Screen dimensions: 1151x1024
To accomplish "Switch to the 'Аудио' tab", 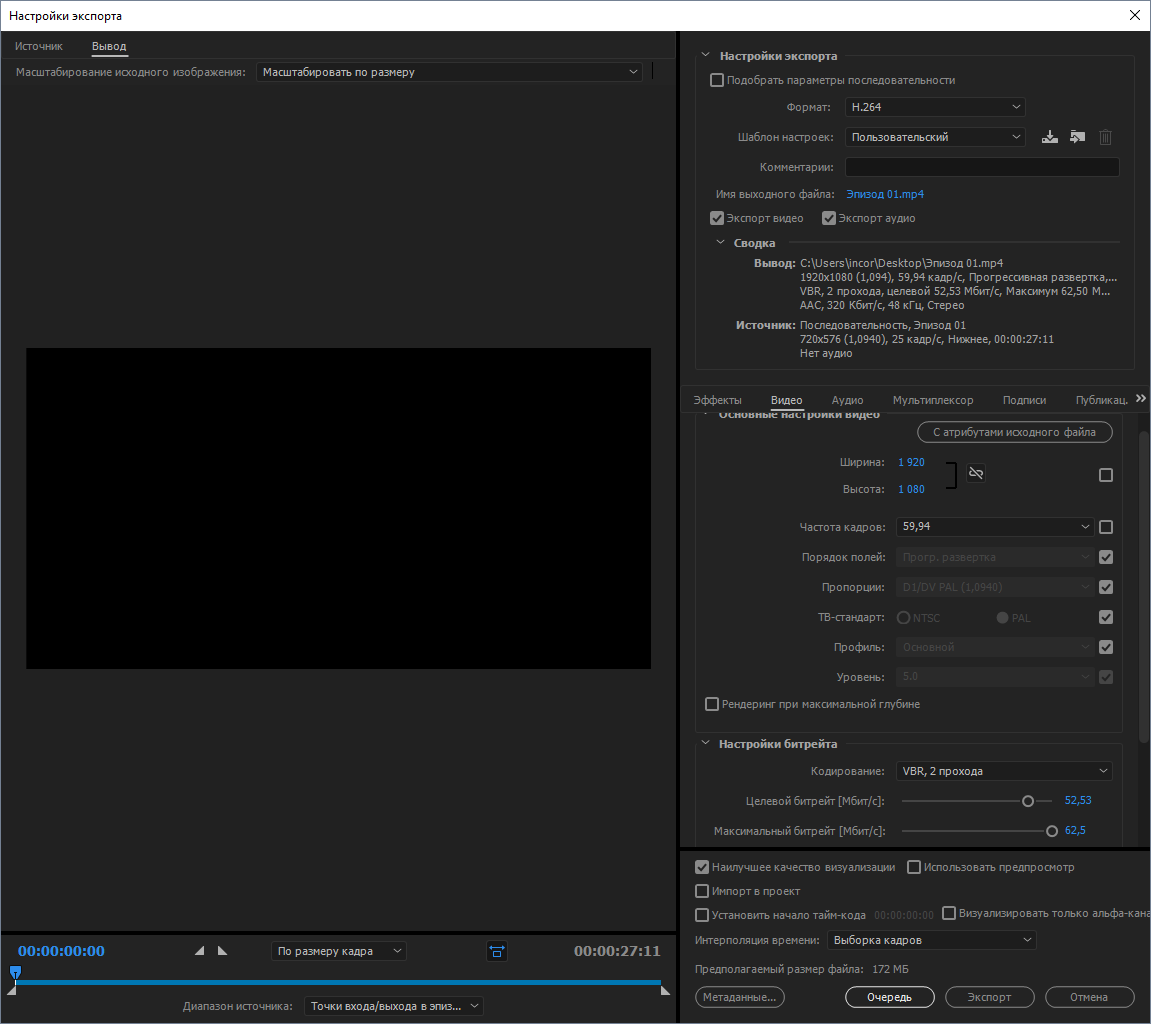I will point(847,400).
